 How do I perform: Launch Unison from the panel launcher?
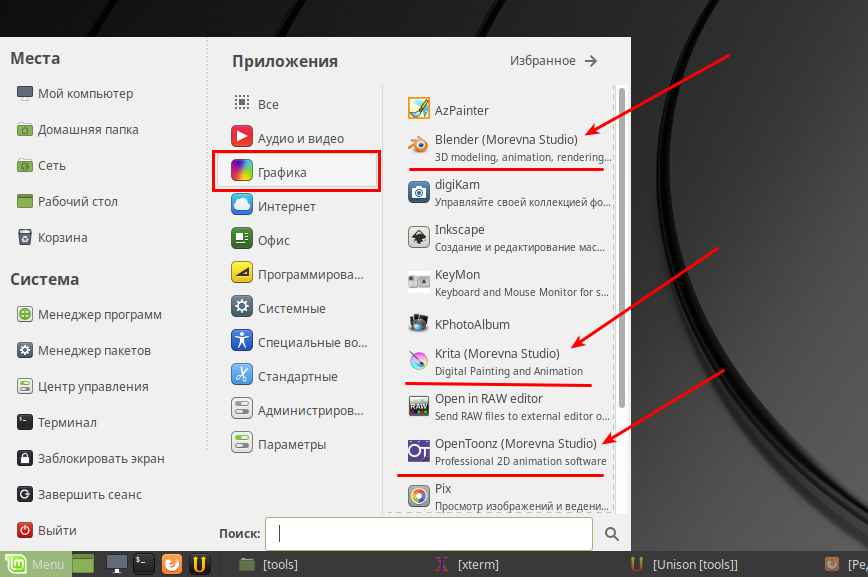(x=199, y=564)
